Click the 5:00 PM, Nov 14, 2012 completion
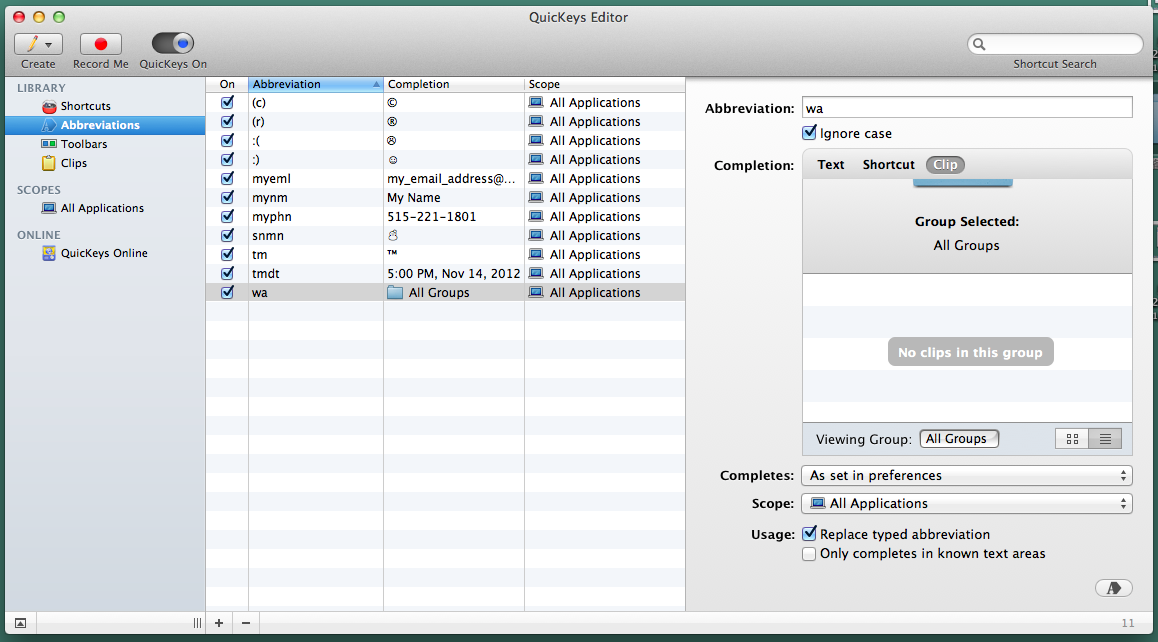 [453, 273]
